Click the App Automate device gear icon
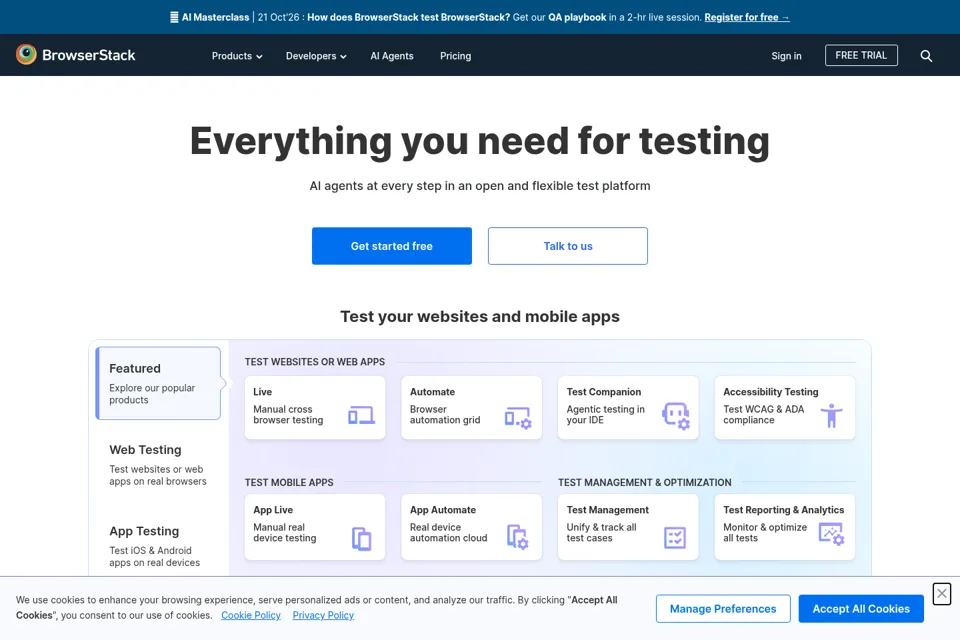The width and height of the screenshot is (960, 640). pos(518,536)
